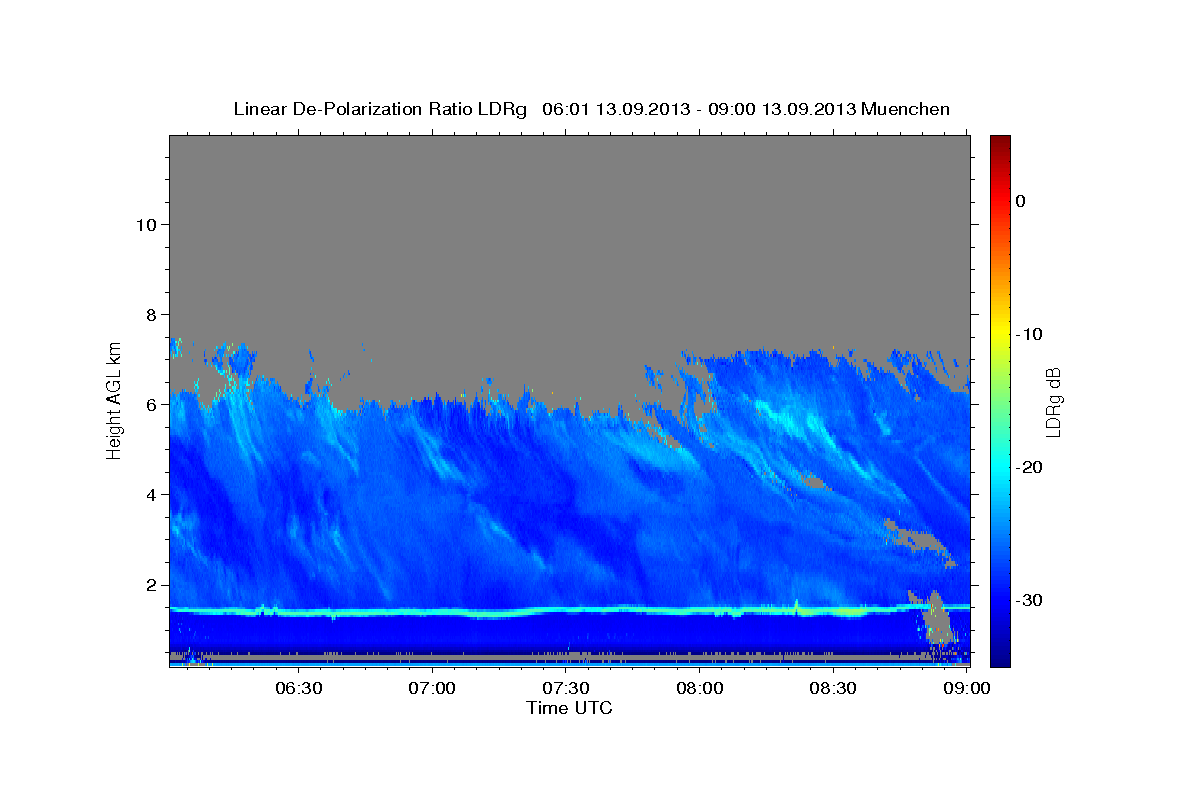
Task: Click the 07:30 time tick label
Action: [x=566, y=688]
